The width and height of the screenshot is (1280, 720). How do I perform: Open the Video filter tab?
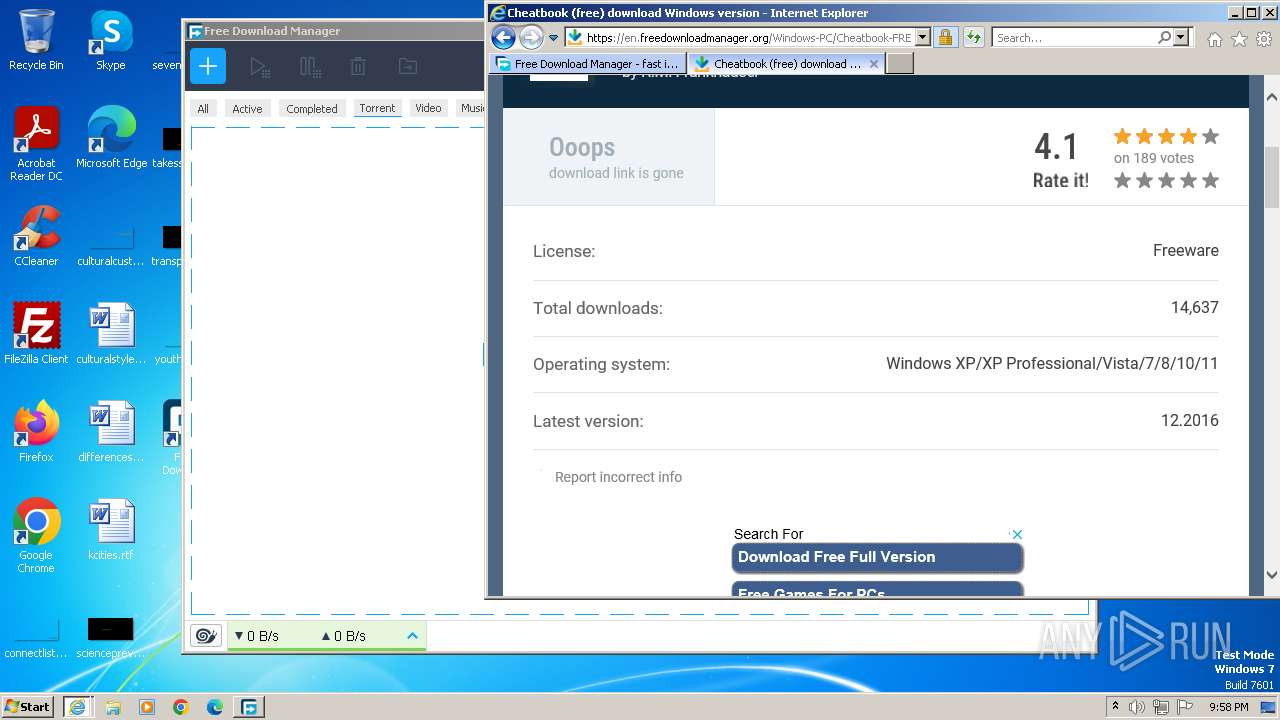[428, 108]
